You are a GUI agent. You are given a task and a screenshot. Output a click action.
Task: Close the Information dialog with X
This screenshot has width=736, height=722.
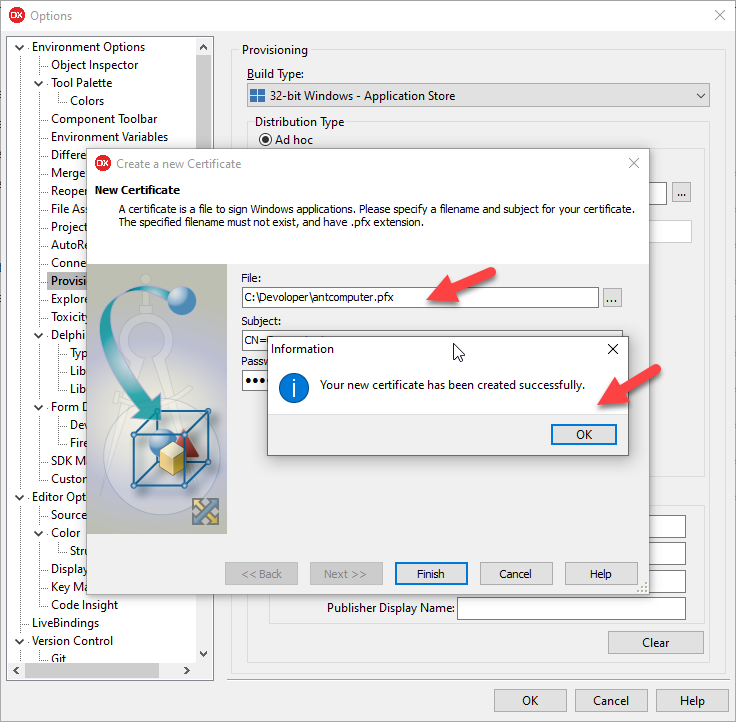click(613, 349)
